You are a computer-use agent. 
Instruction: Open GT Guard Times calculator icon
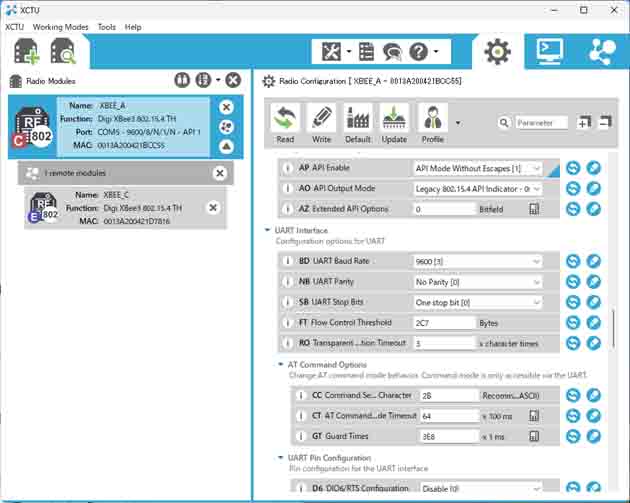click(x=534, y=436)
